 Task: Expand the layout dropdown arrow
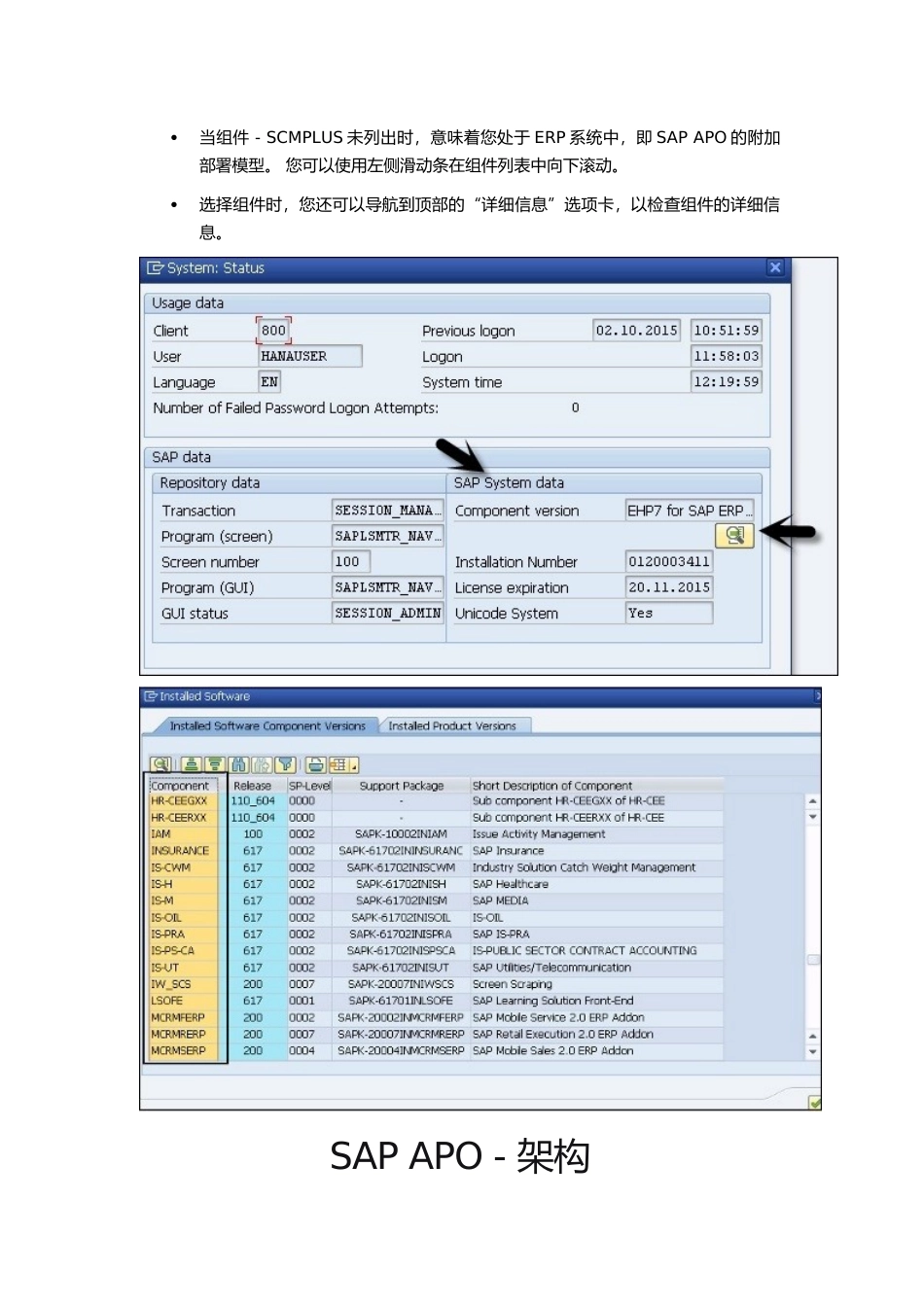coord(354,764)
